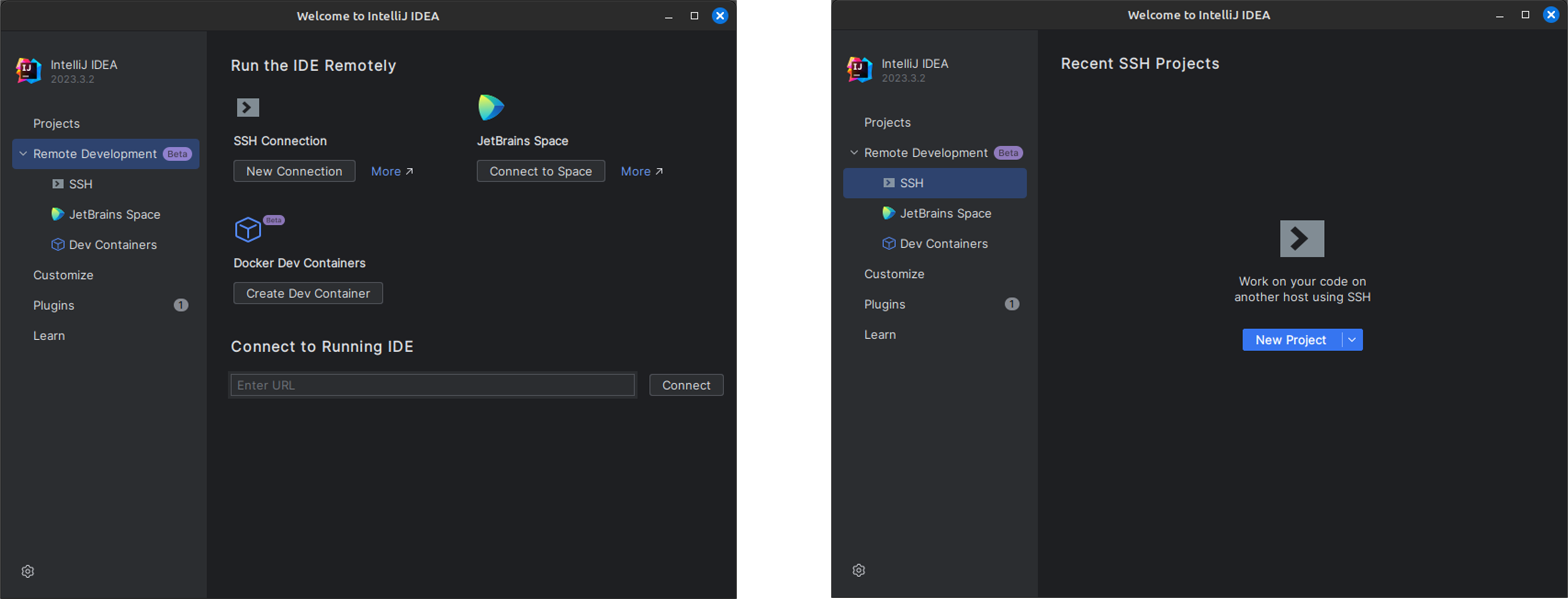
Task: Click the Docker Dev Containers cube icon
Action: click(x=248, y=230)
